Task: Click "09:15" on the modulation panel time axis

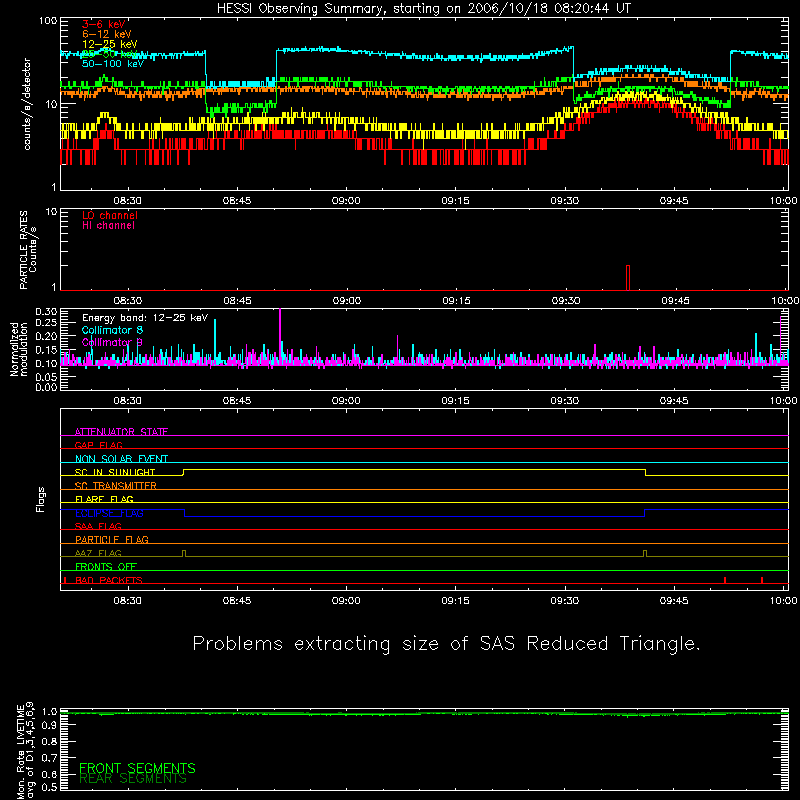Action: (455, 401)
